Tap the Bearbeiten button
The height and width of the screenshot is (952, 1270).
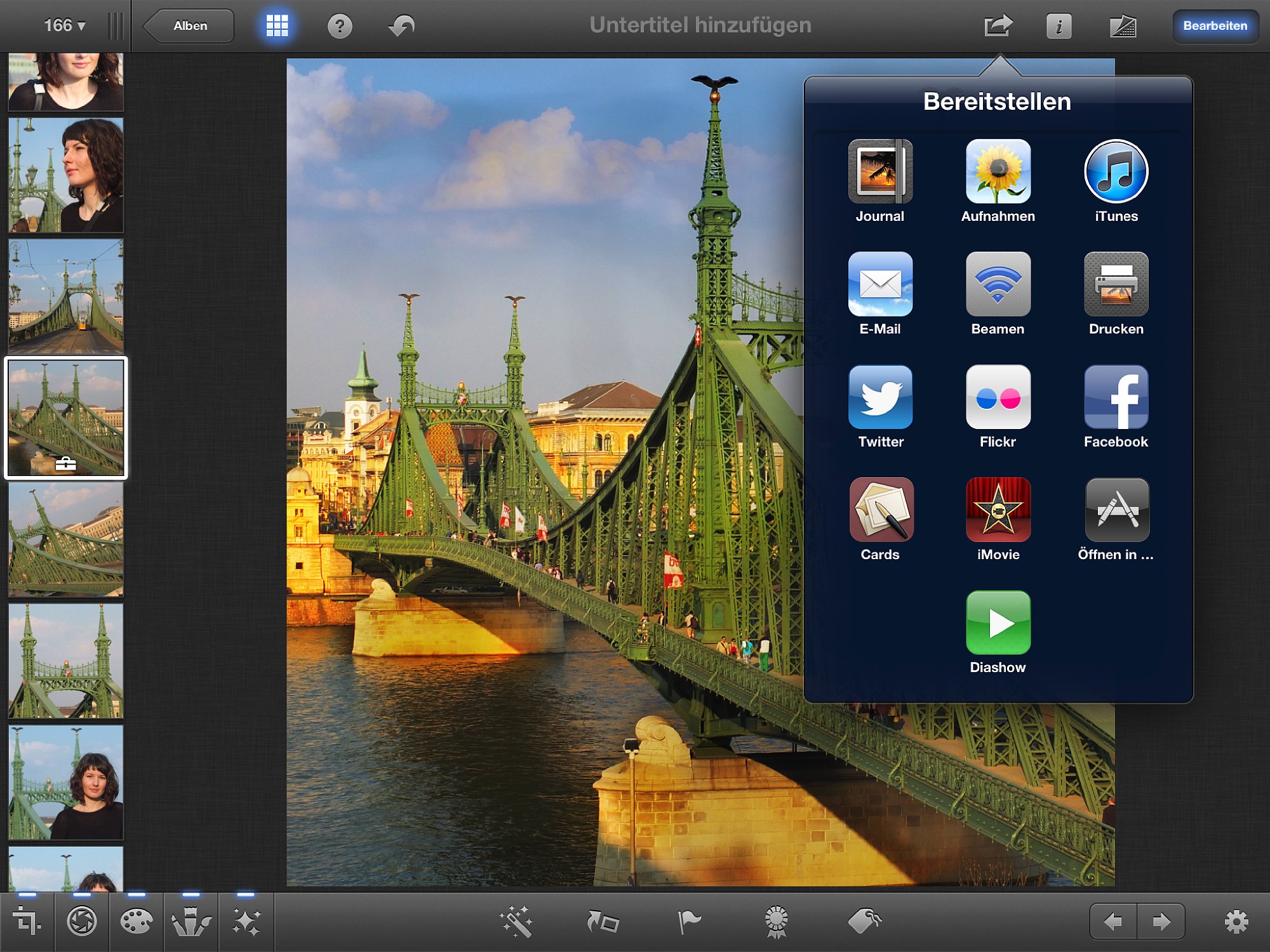pyautogui.click(x=1215, y=26)
